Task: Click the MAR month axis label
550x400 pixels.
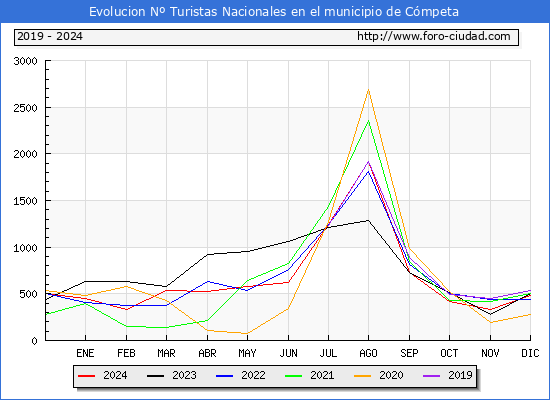Action: [166, 353]
